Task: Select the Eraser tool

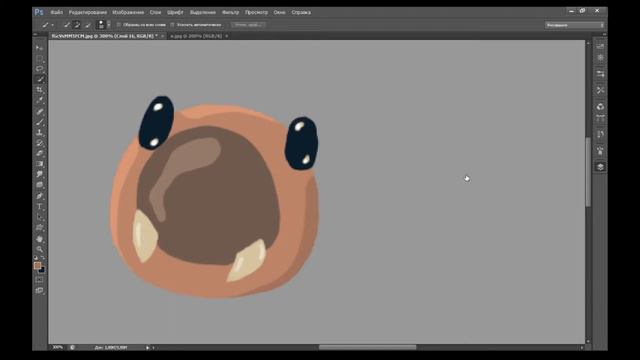Action: click(40, 153)
